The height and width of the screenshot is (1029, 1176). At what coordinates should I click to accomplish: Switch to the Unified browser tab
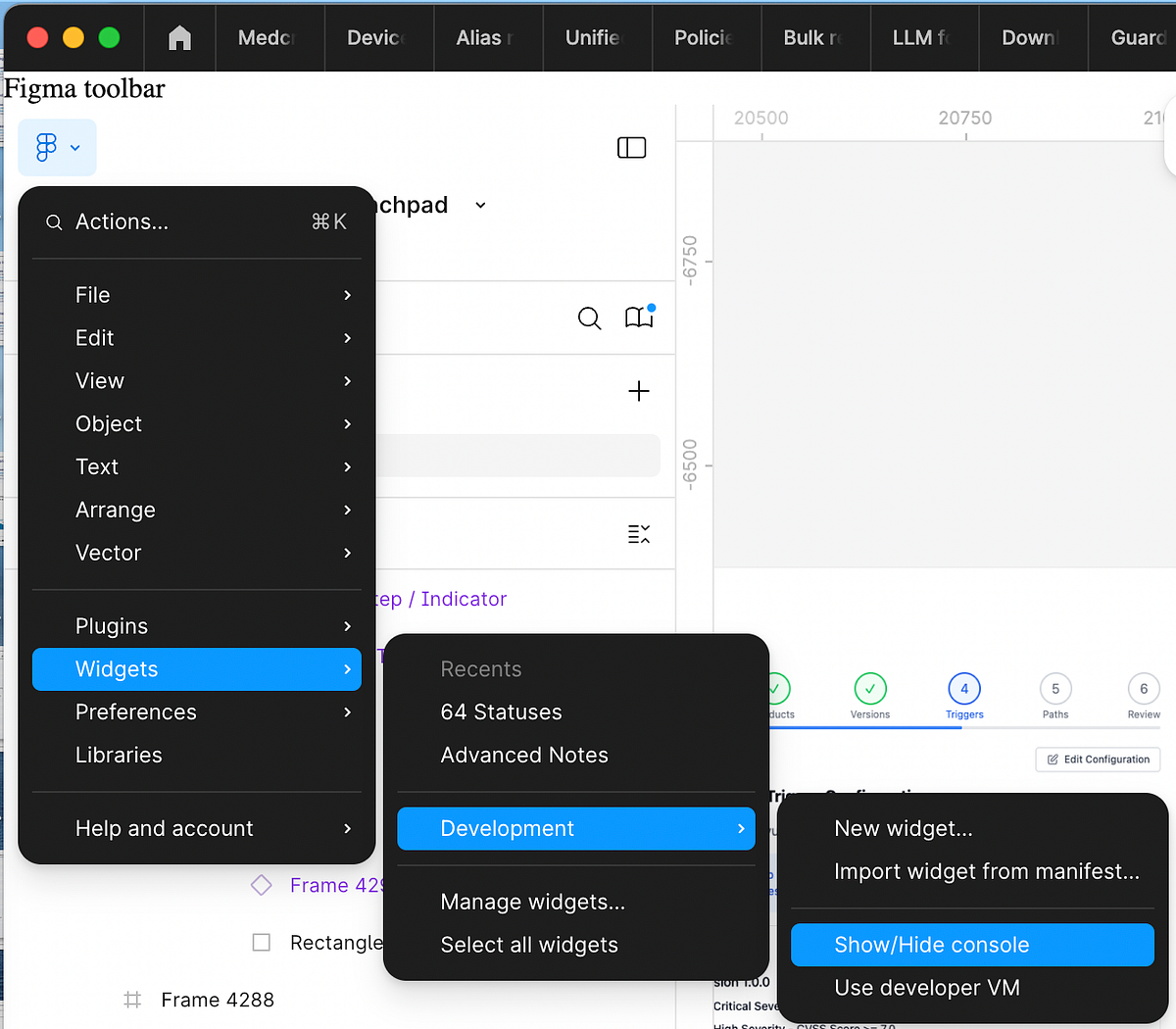pyautogui.click(x=595, y=37)
